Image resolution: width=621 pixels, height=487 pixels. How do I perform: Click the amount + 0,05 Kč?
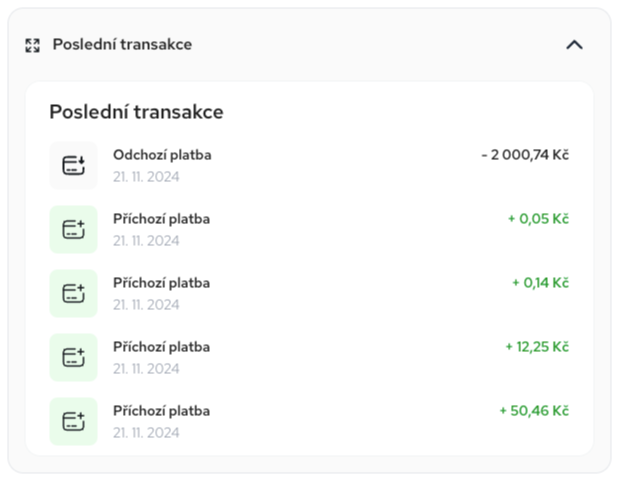539,219
